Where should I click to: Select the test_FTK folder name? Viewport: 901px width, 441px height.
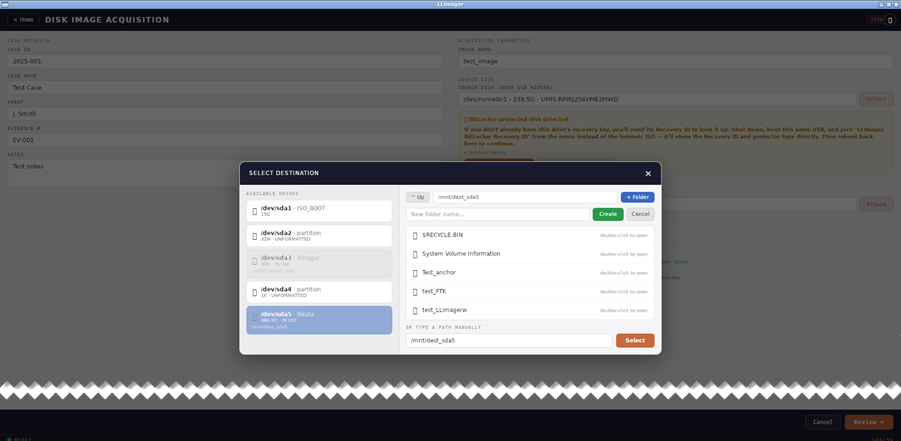coord(434,292)
